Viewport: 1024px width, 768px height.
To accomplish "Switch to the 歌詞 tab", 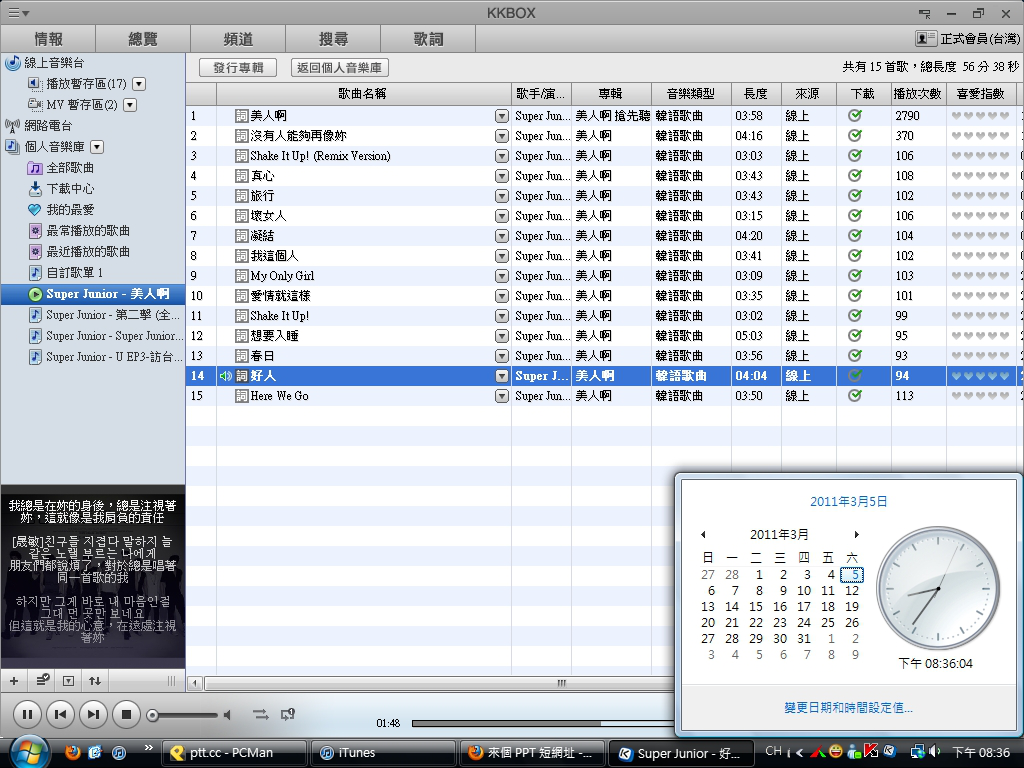I will 428,39.
